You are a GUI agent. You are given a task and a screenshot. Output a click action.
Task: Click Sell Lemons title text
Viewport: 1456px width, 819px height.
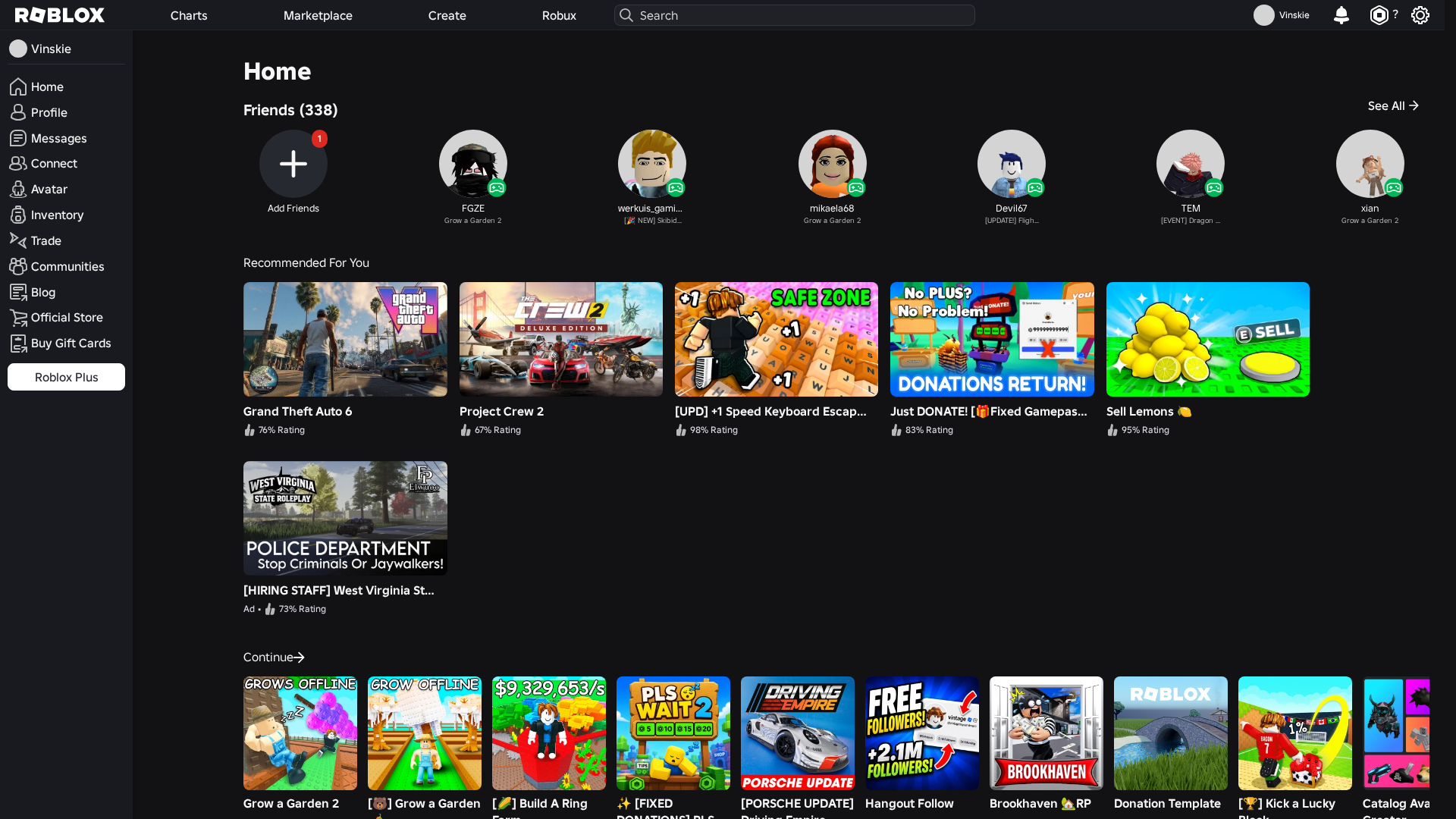[x=1148, y=411]
